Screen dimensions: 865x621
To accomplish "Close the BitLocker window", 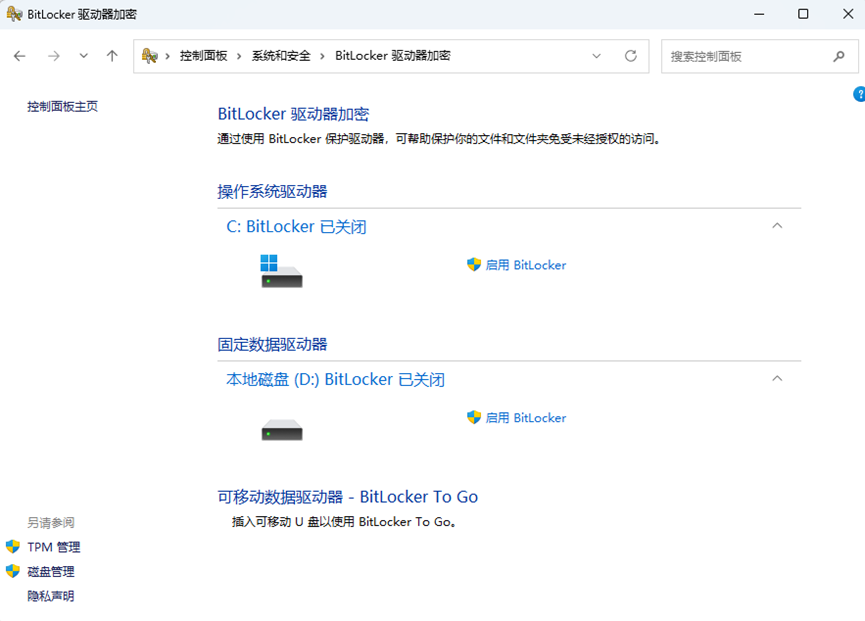I will pyautogui.click(x=848, y=14).
